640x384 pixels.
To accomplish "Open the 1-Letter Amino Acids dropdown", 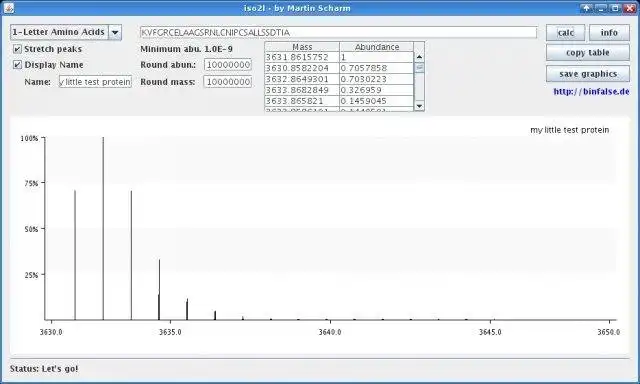I will (x=115, y=32).
